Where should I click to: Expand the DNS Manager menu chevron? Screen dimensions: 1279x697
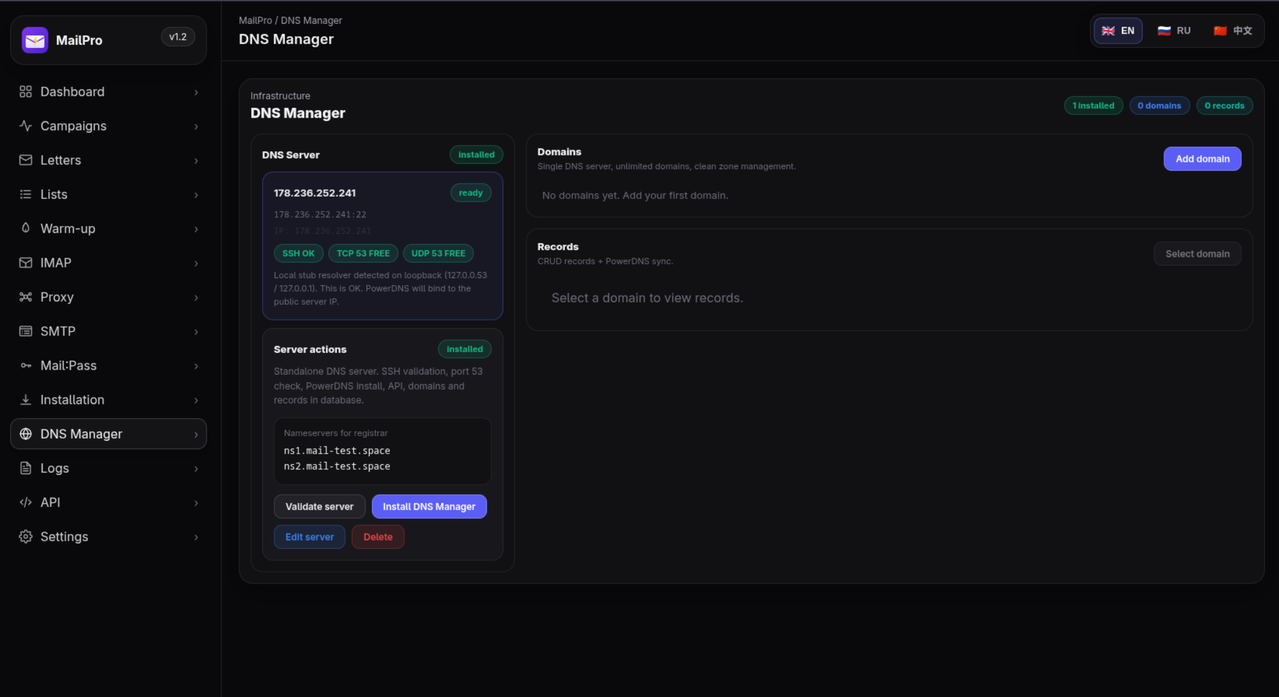pyautogui.click(x=196, y=434)
